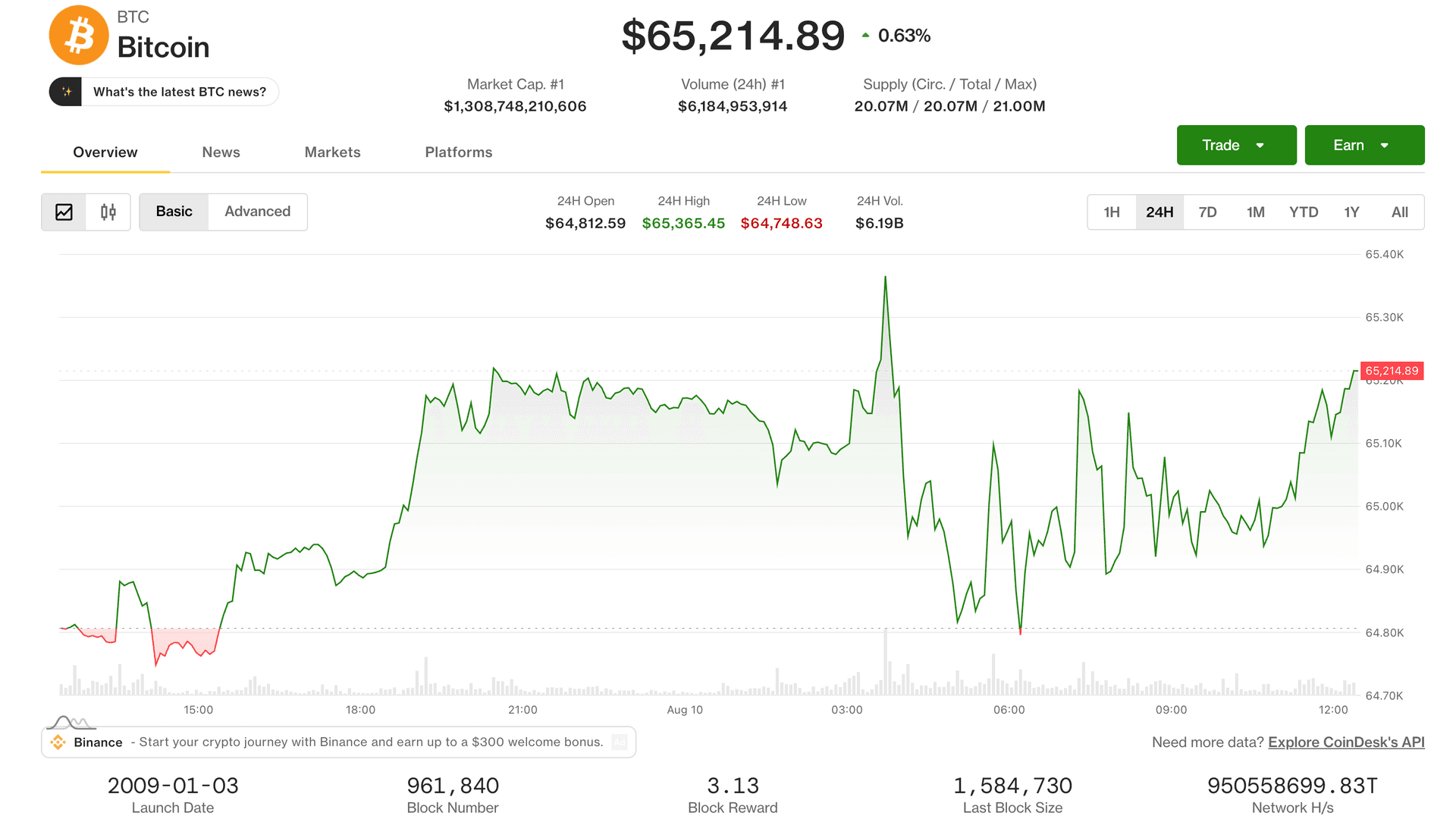Select Basic chart mode
This screenshot has width=1456, height=819.
[174, 212]
